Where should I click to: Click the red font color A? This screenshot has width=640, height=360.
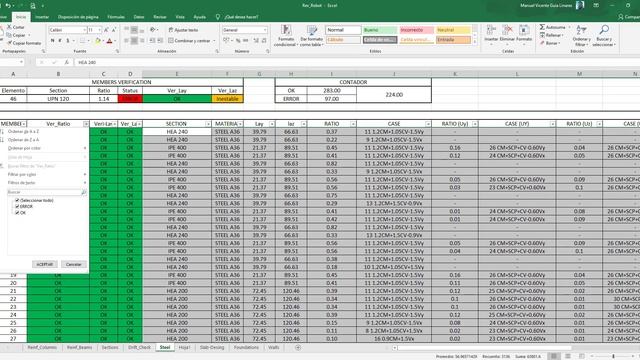(109, 41)
